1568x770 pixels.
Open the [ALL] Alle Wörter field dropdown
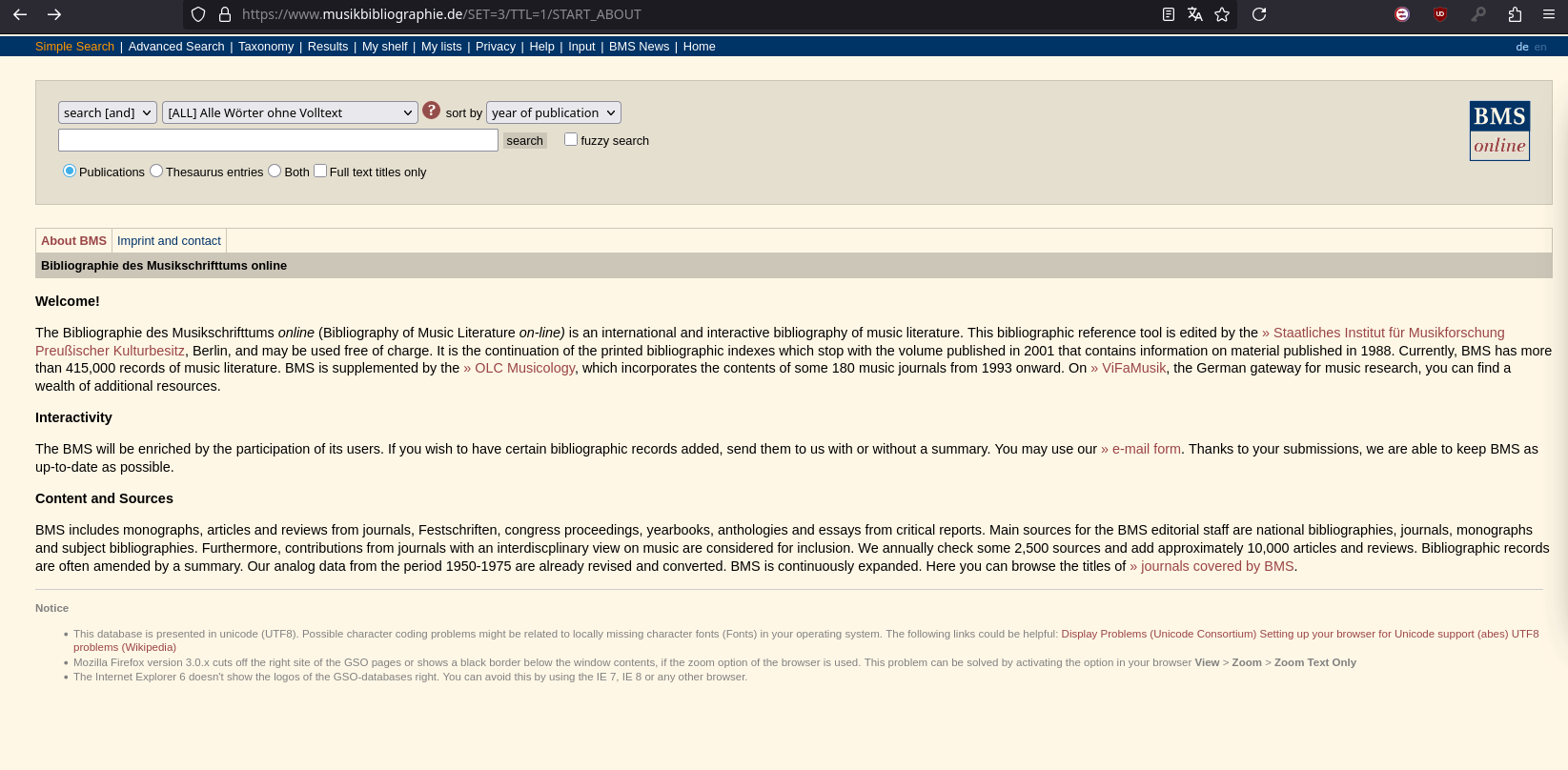click(x=290, y=112)
